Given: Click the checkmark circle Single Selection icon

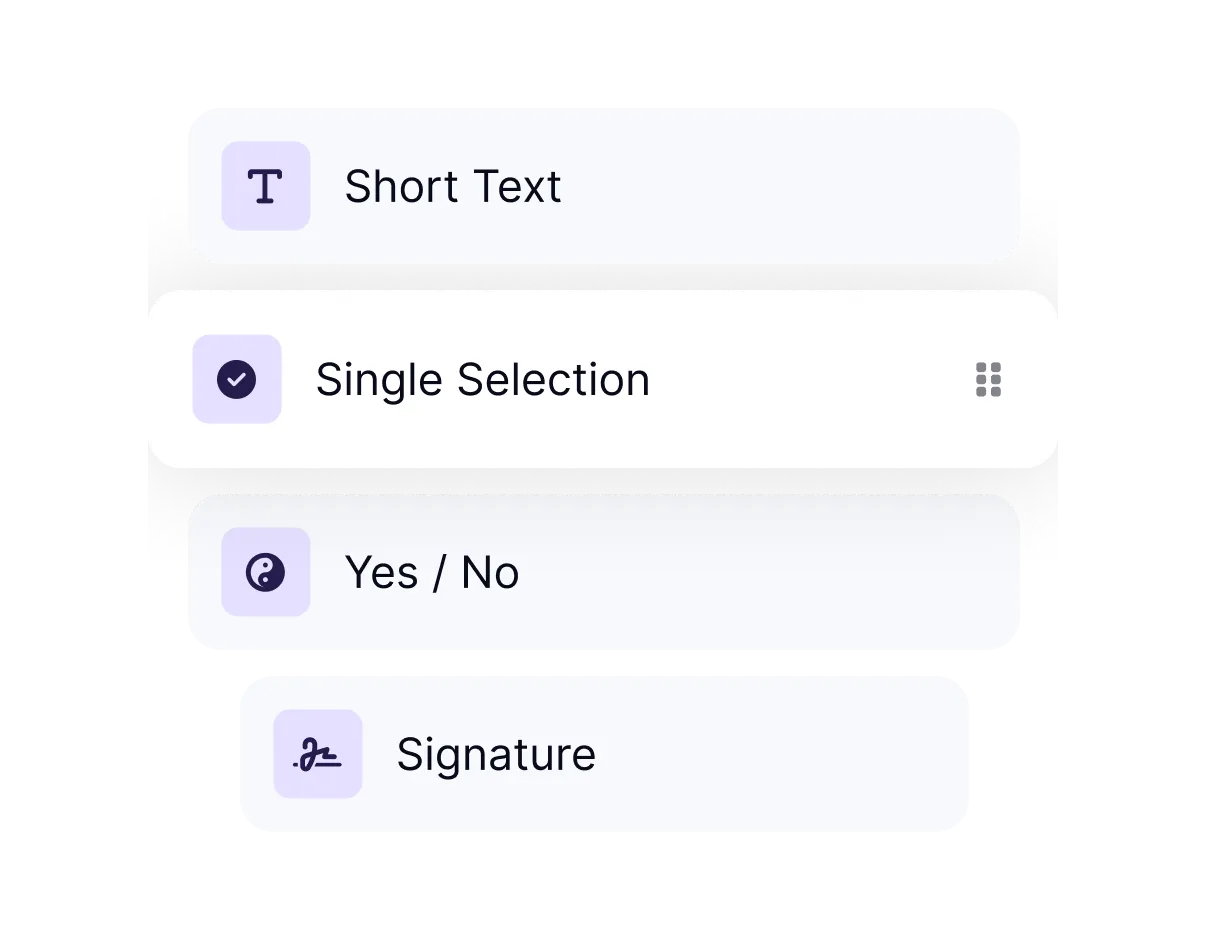Looking at the screenshot, I should [237, 379].
